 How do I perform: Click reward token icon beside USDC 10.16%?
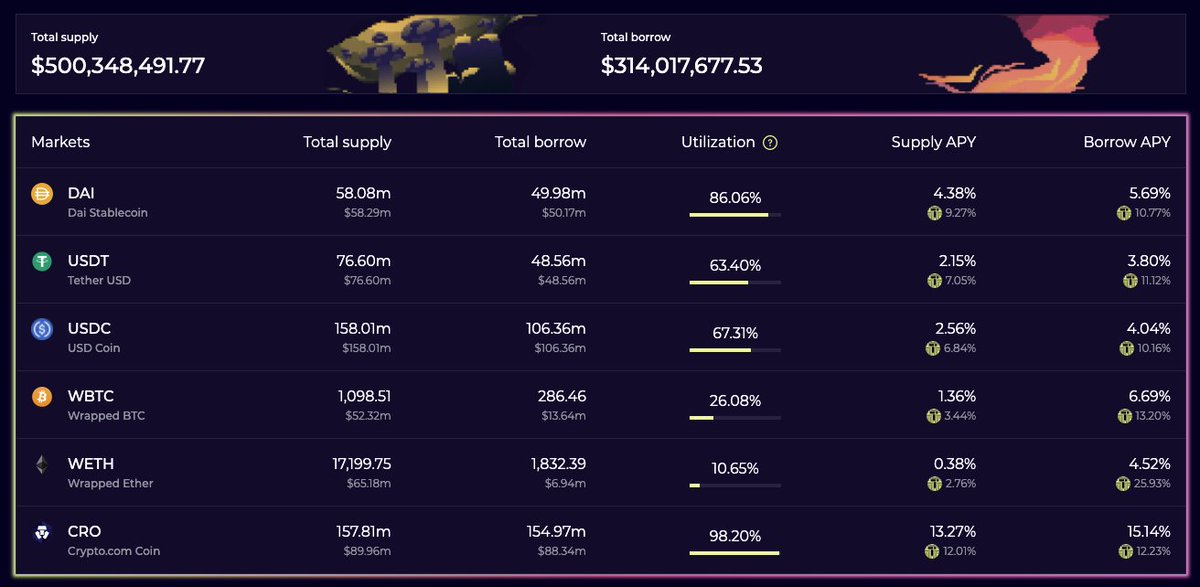tap(1127, 348)
